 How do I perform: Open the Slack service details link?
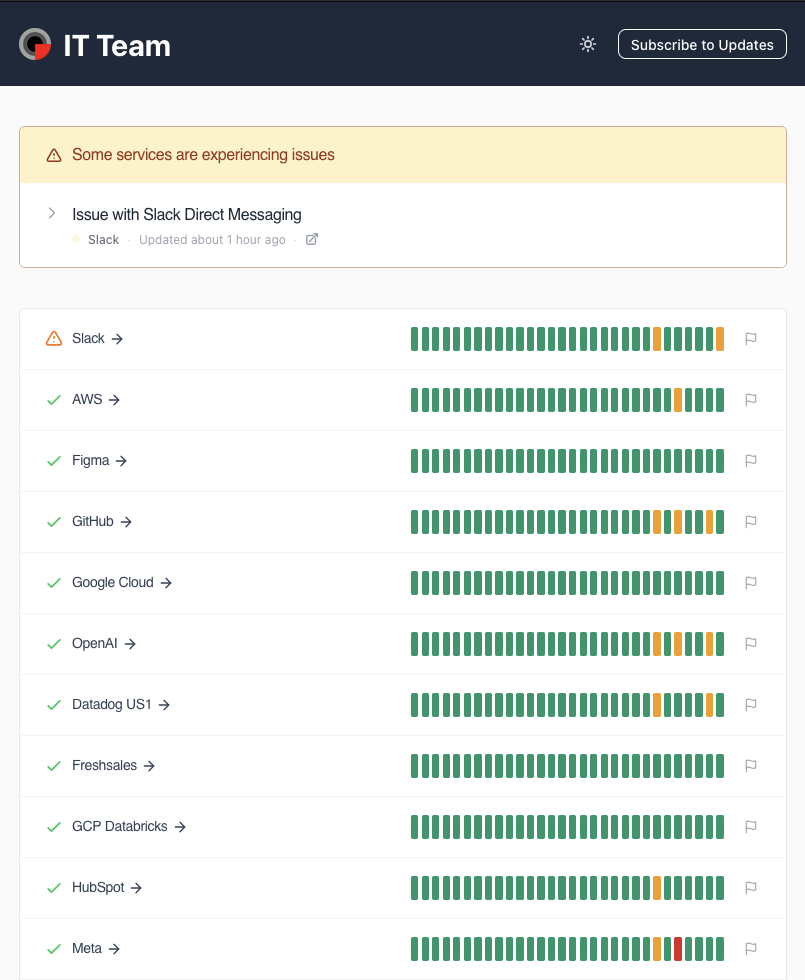pyautogui.click(x=97, y=339)
